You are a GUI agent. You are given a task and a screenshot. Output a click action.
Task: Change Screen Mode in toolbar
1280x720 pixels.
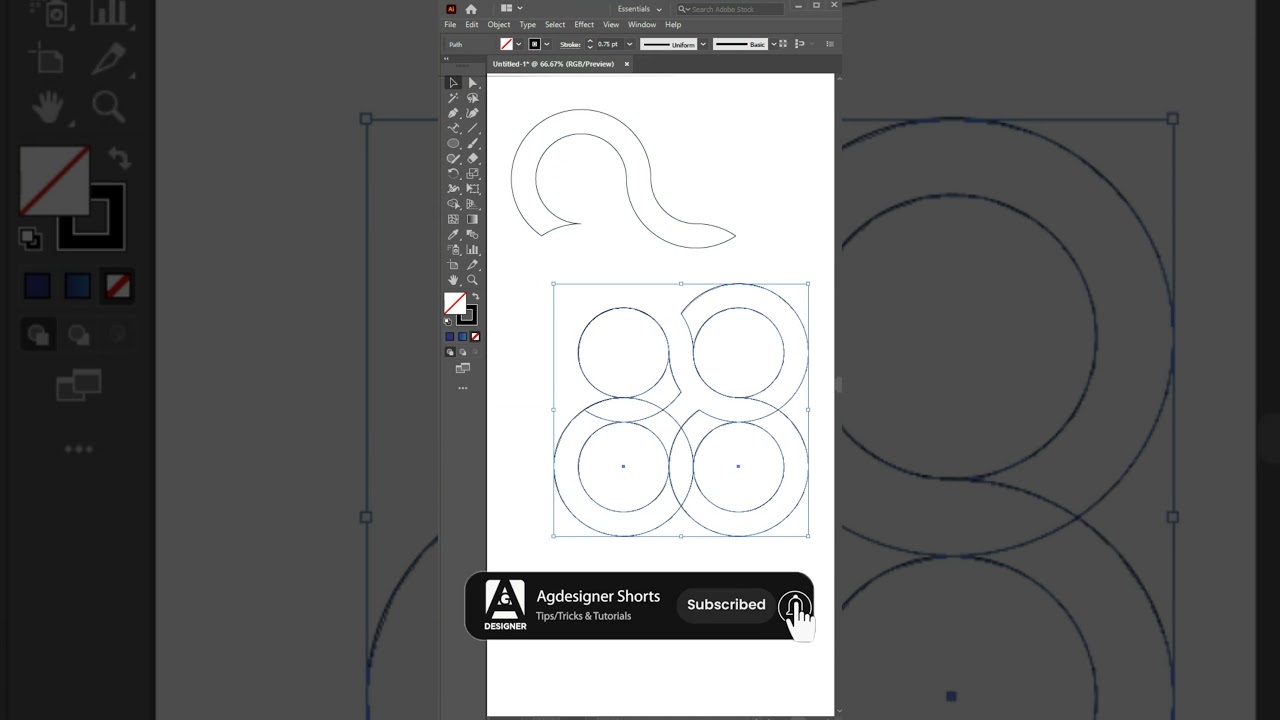(x=462, y=368)
